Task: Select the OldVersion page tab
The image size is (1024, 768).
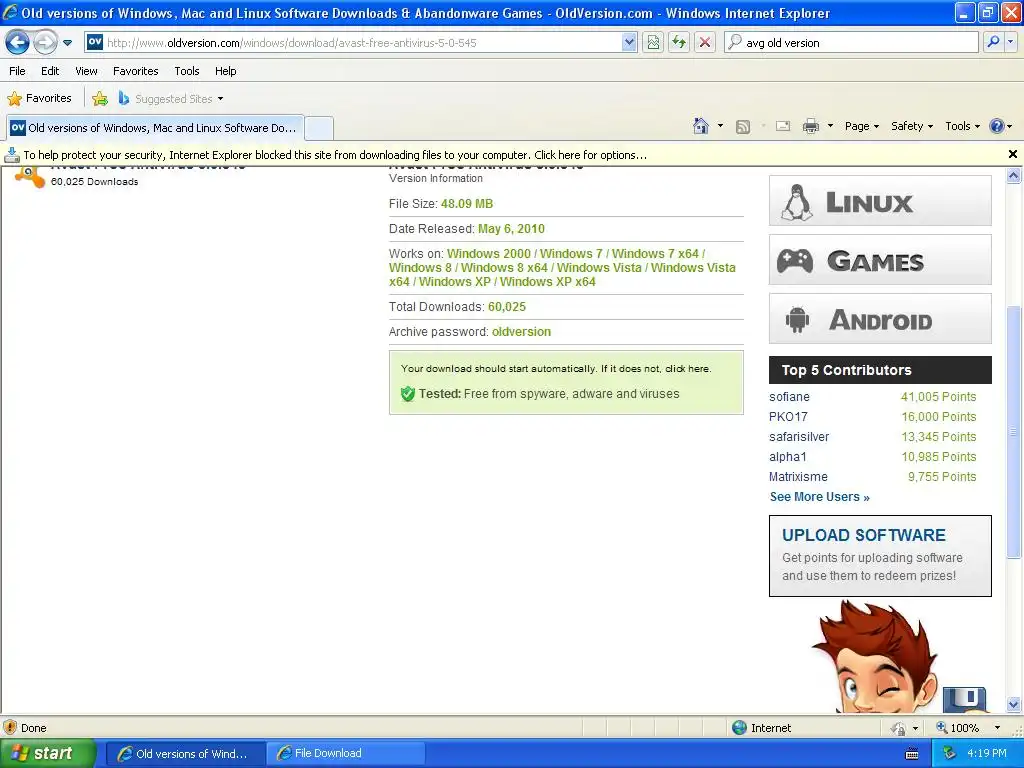Action: [x=155, y=128]
